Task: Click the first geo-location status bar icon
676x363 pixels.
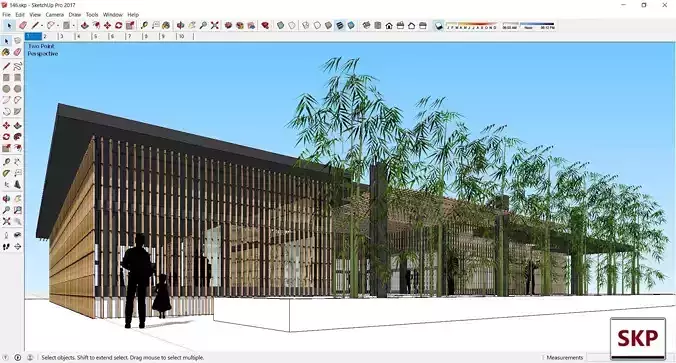Action: (x=6, y=357)
